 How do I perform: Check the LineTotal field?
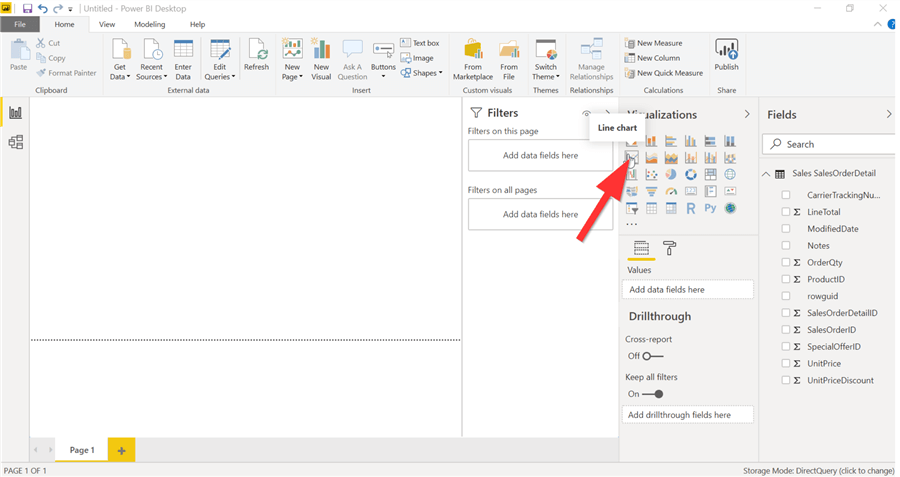coord(786,212)
